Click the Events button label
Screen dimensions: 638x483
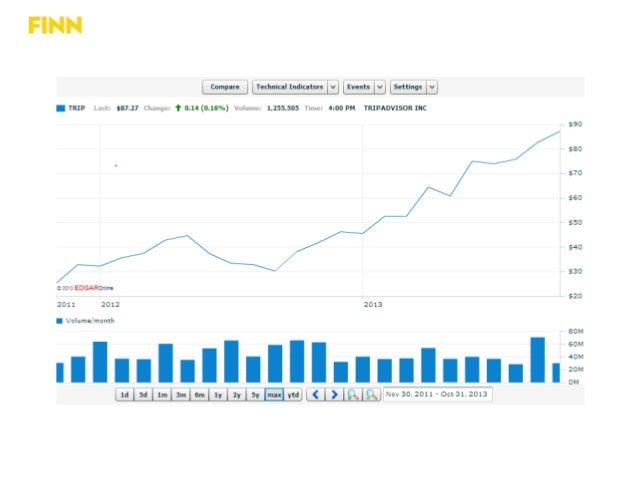[359, 87]
